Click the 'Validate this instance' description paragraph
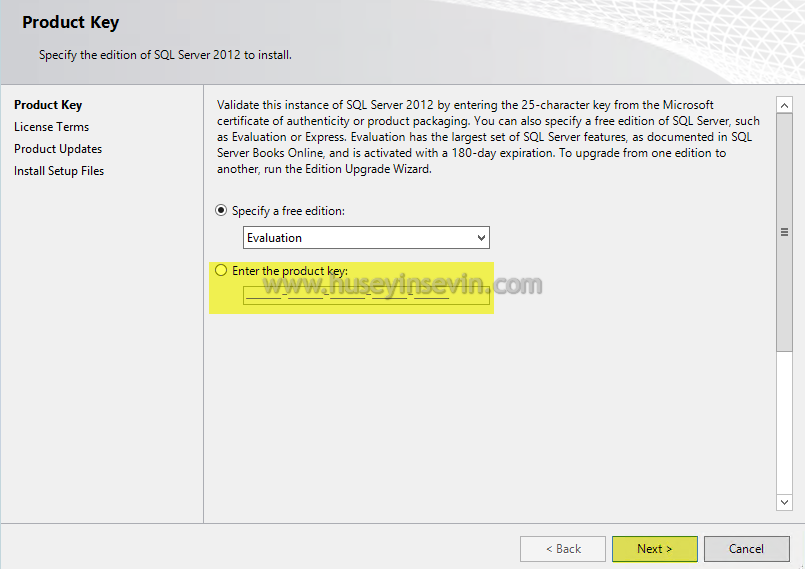Image resolution: width=805 pixels, height=569 pixels. click(488, 137)
